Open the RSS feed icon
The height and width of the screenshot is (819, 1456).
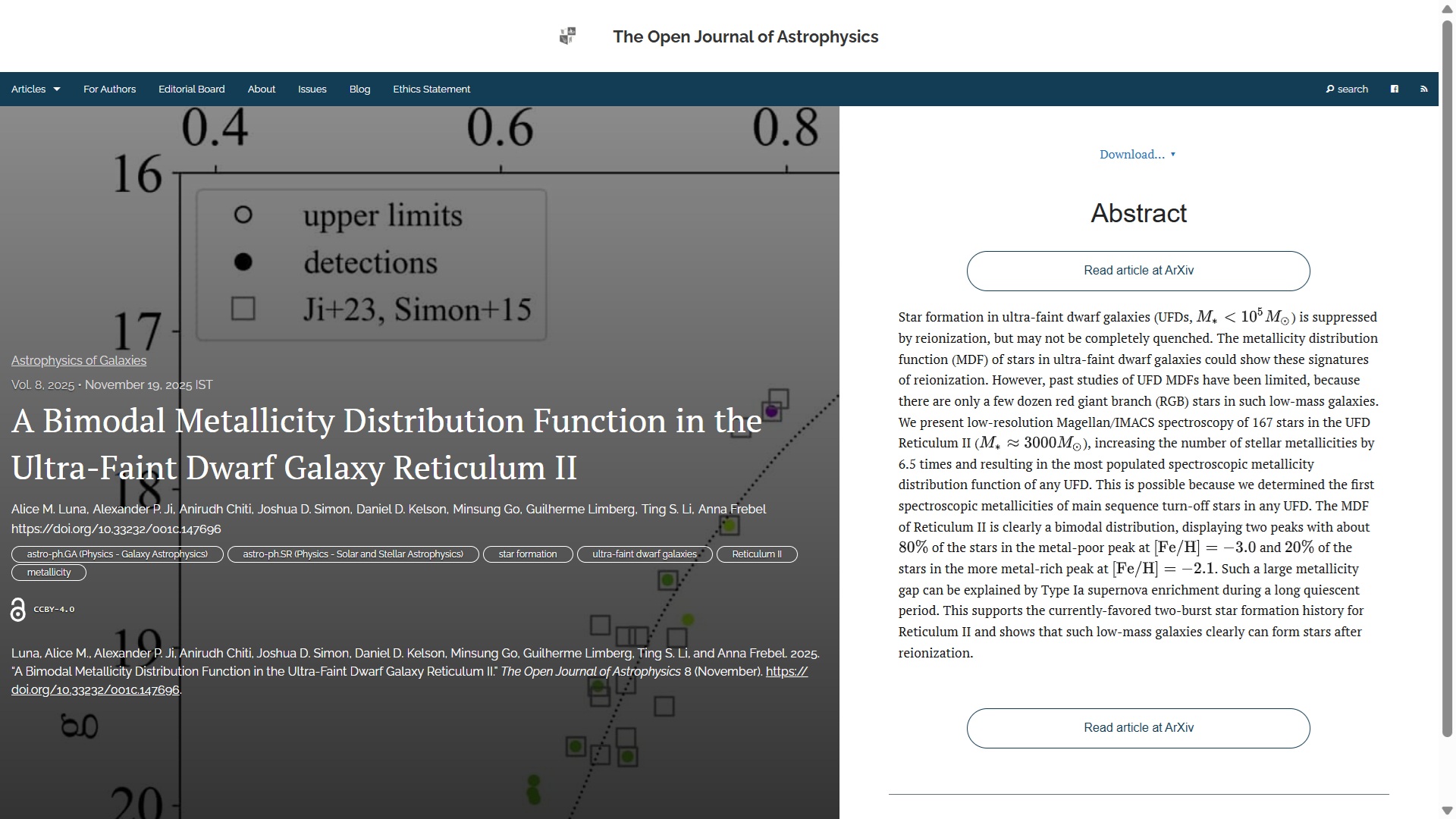[1423, 89]
